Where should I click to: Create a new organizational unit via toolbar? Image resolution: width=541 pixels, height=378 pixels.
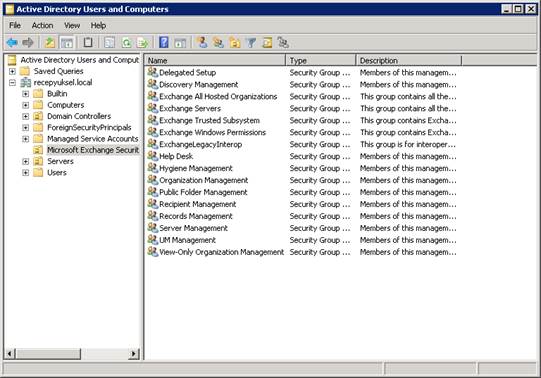[235, 43]
